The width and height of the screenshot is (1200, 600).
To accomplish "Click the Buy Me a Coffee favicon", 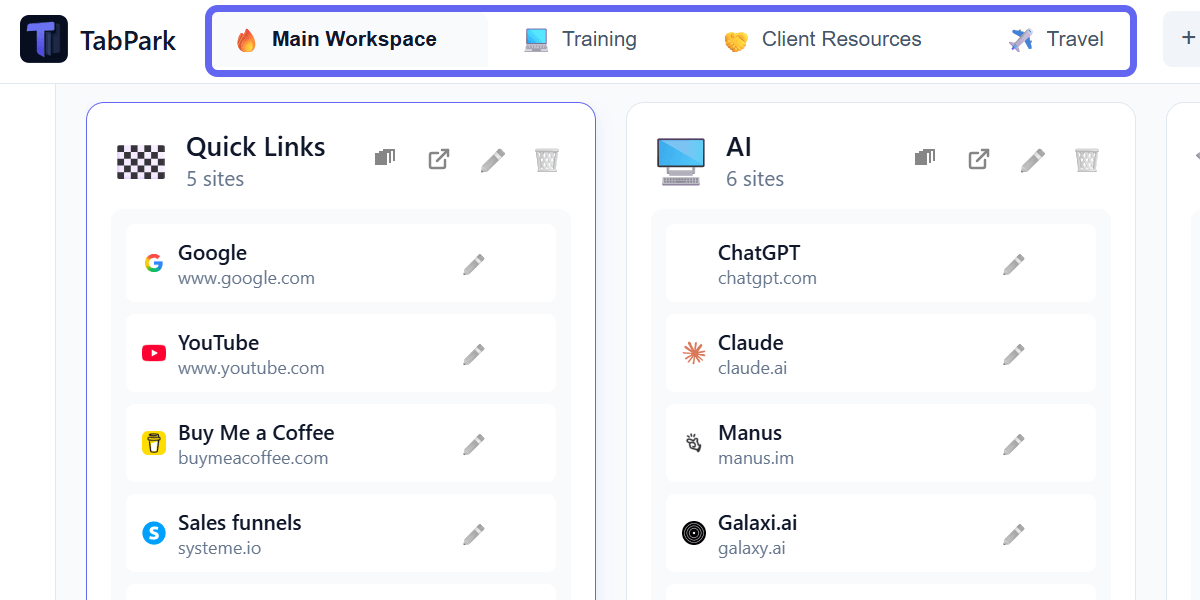I will pyautogui.click(x=153, y=443).
